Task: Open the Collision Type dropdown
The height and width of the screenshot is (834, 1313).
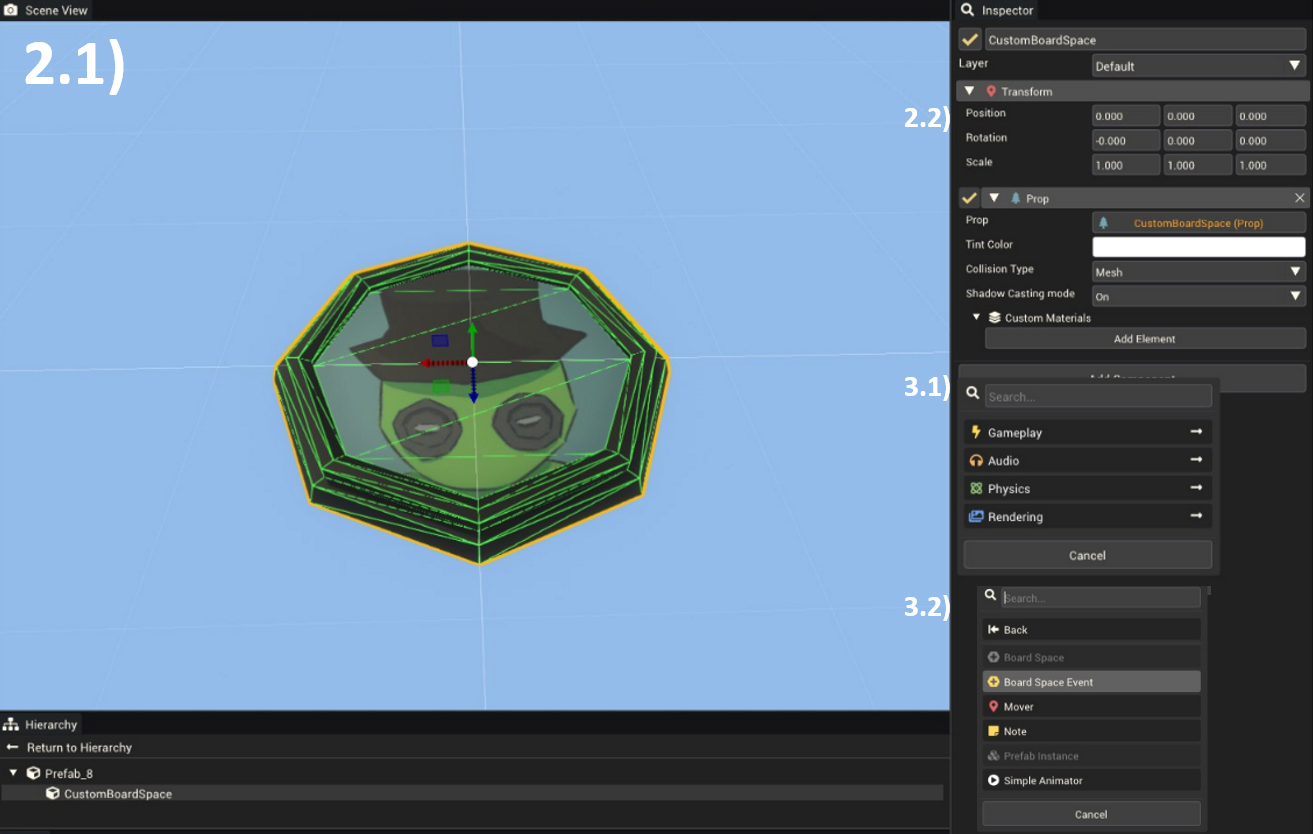Action: click(1198, 271)
